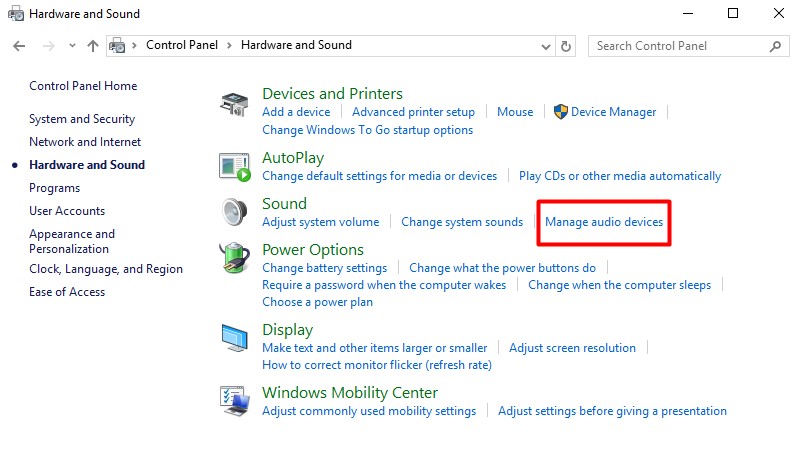Viewport: 798px width, 461px height.
Task: Expand the address bar history dropdown
Action: tap(545, 46)
